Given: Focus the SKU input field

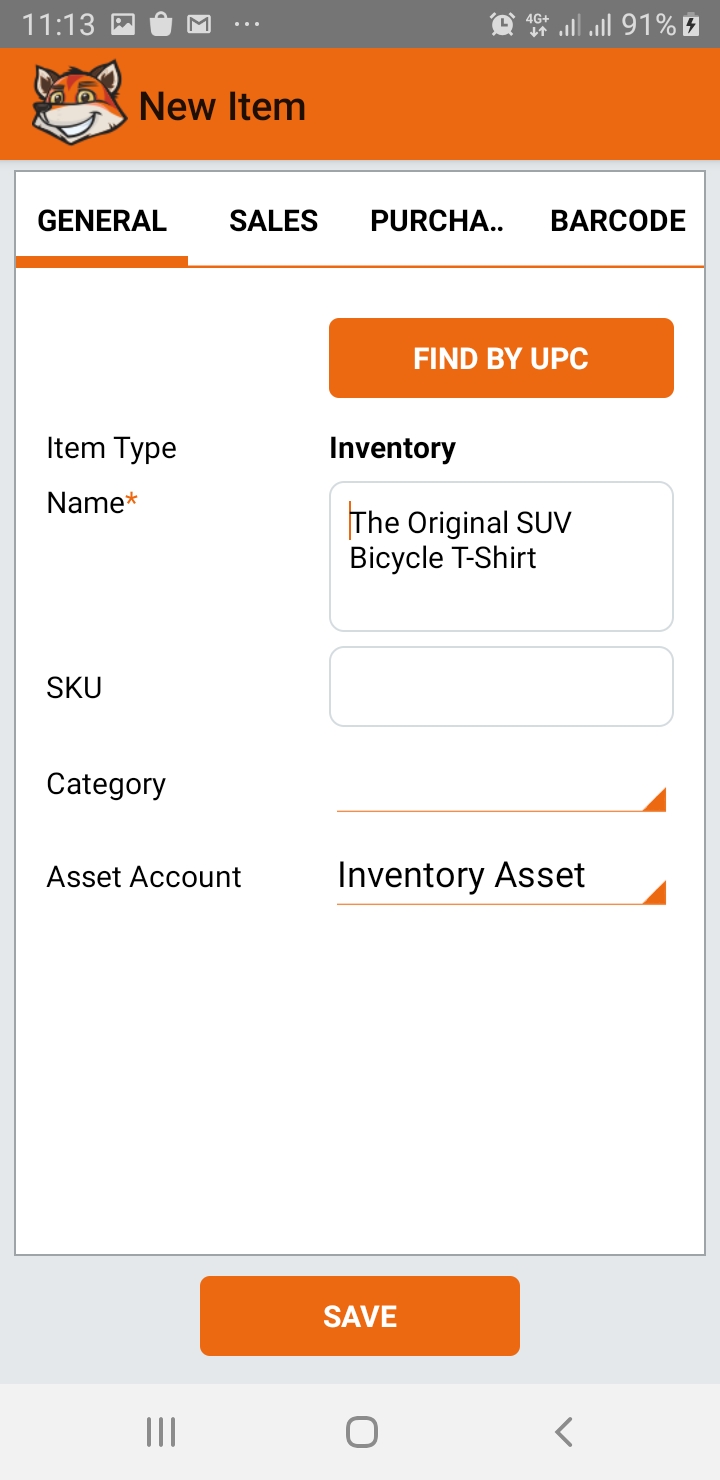Looking at the screenshot, I should tap(501, 687).
